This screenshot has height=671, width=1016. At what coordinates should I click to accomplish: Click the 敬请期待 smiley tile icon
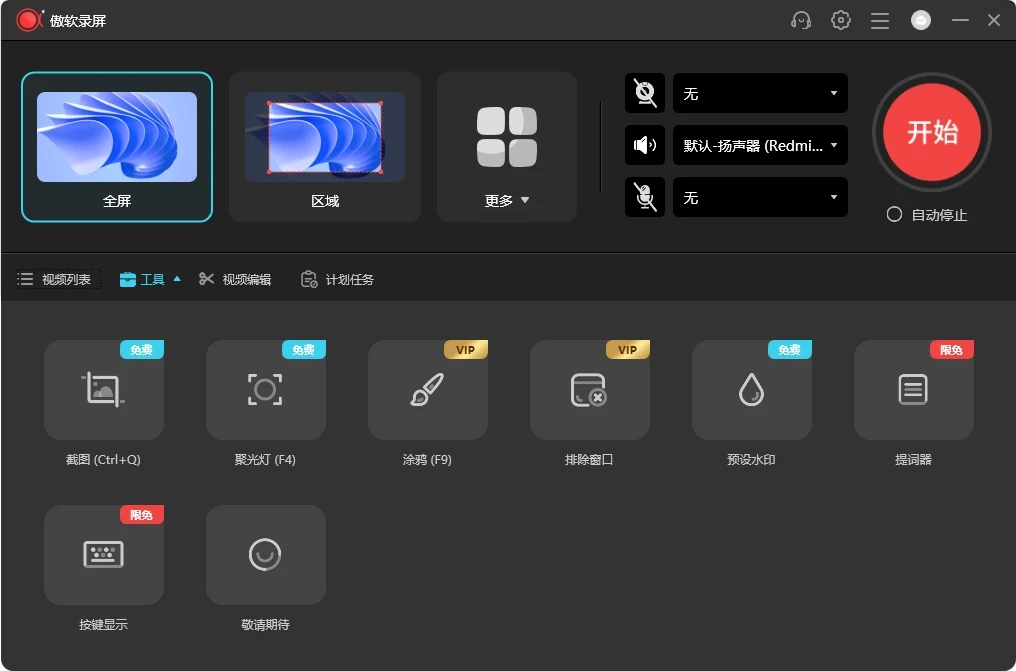click(265, 554)
